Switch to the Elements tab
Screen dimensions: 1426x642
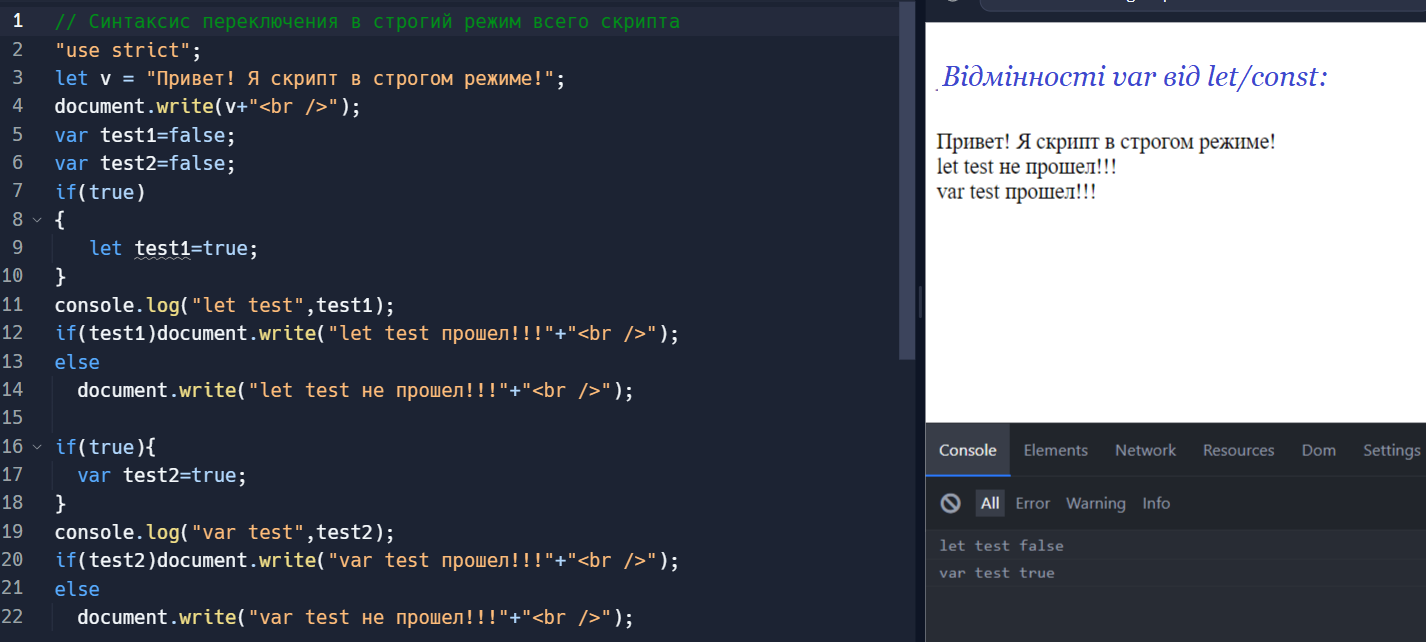click(x=1055, y=450)
